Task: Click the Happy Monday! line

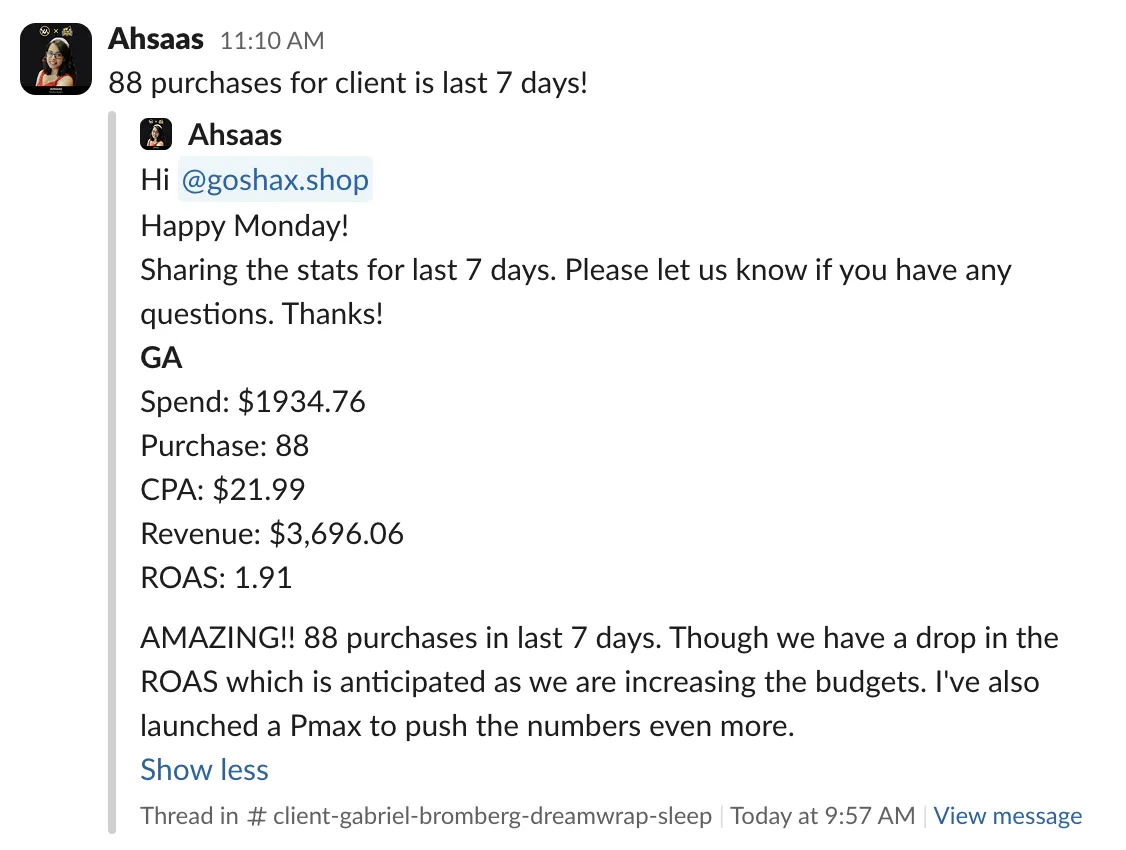Action: (245, 226)
